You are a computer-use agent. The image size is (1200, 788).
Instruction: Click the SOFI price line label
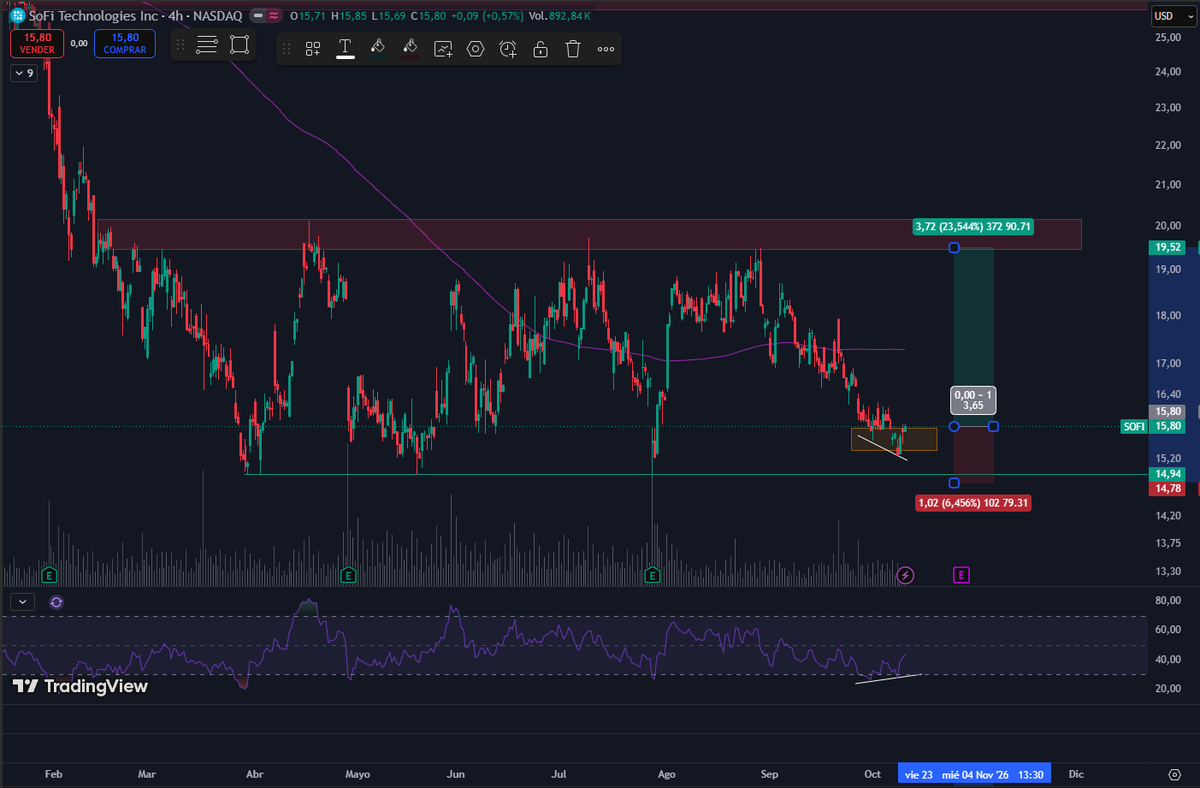point(1134,427)
